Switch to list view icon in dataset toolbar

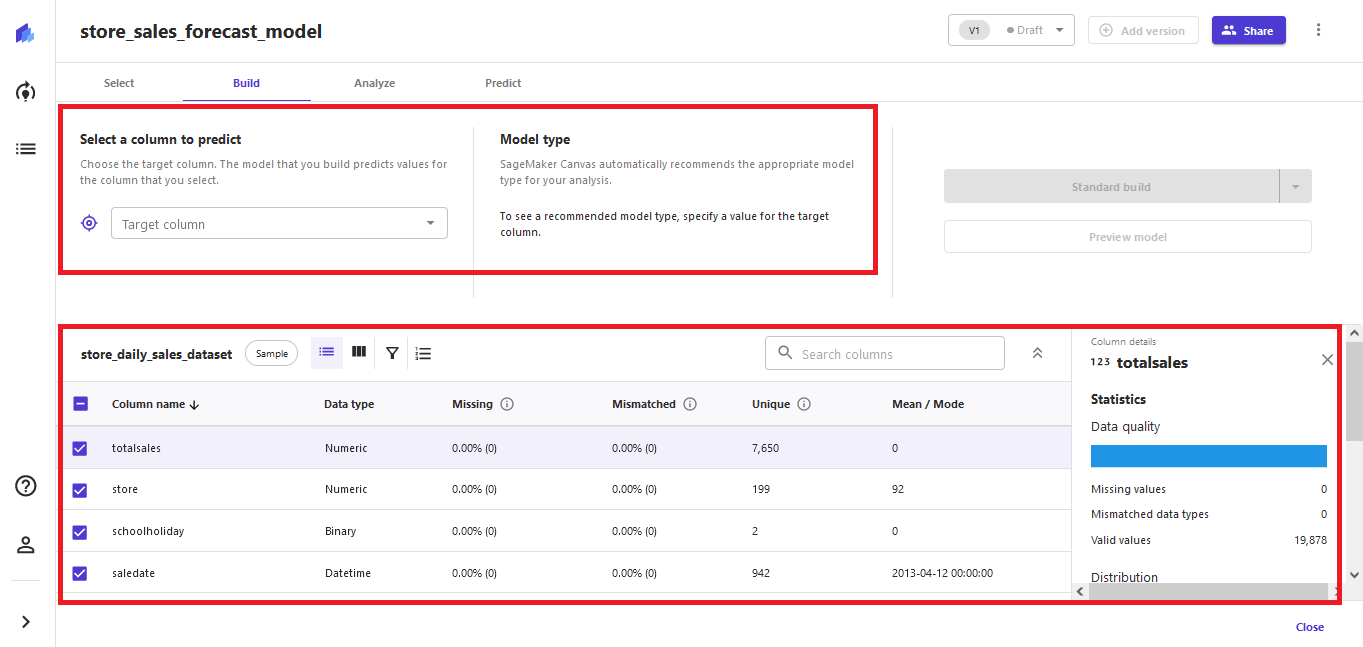327,352
